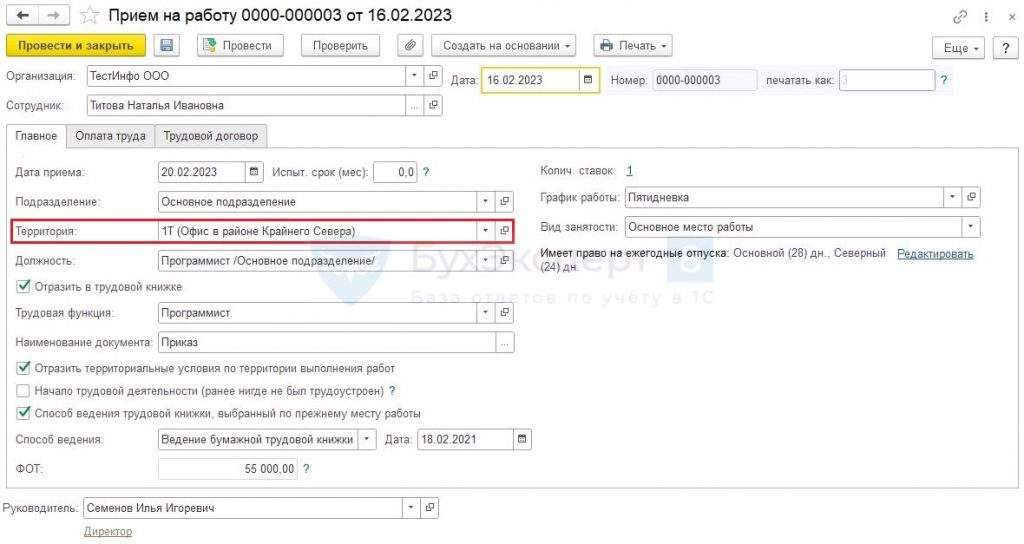Switch to the Трудовой договор tab
Screen dimensions: 1024x544
(211, 136)
